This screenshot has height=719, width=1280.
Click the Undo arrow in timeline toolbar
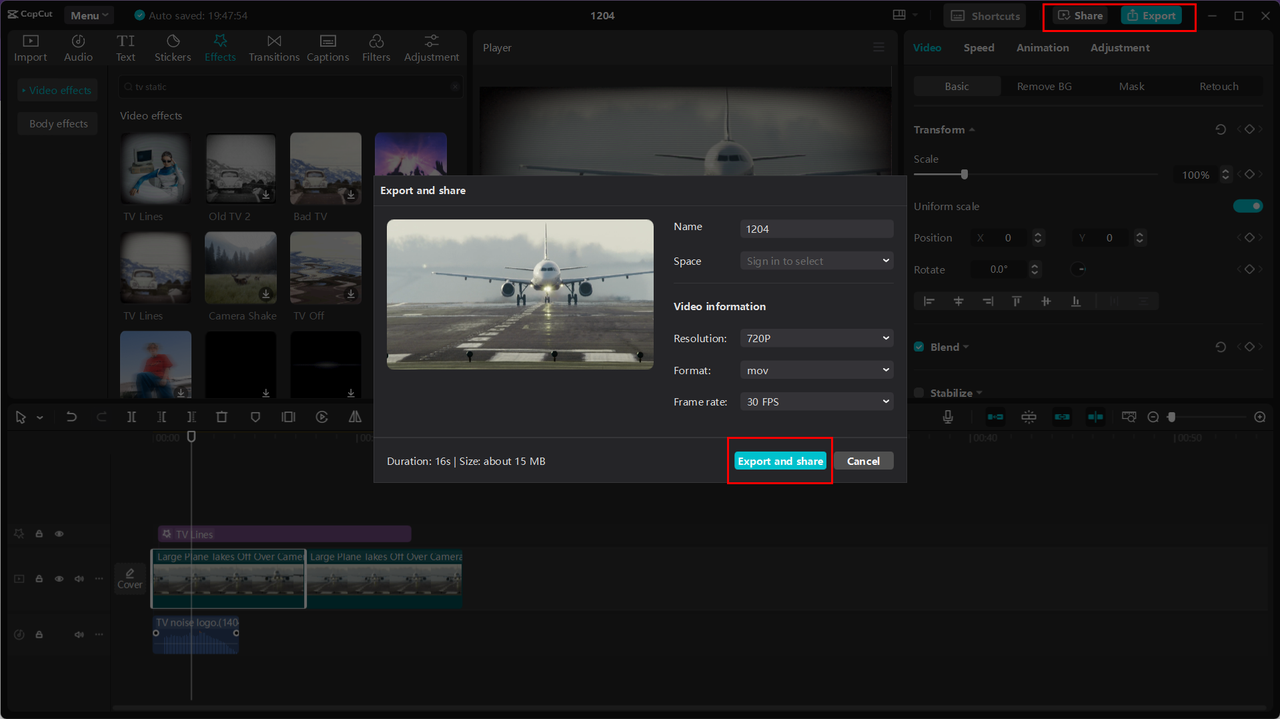click(71, 417)
